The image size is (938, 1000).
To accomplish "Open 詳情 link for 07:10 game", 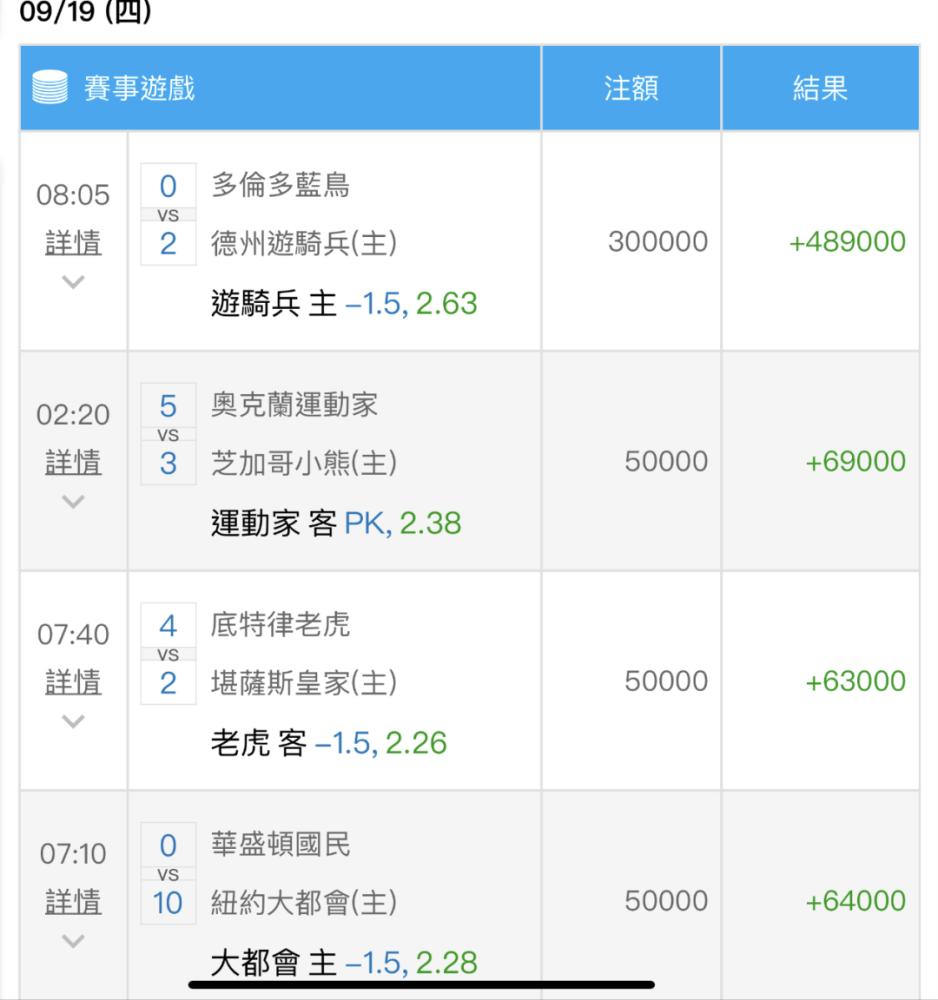I will tap(73, 902).
